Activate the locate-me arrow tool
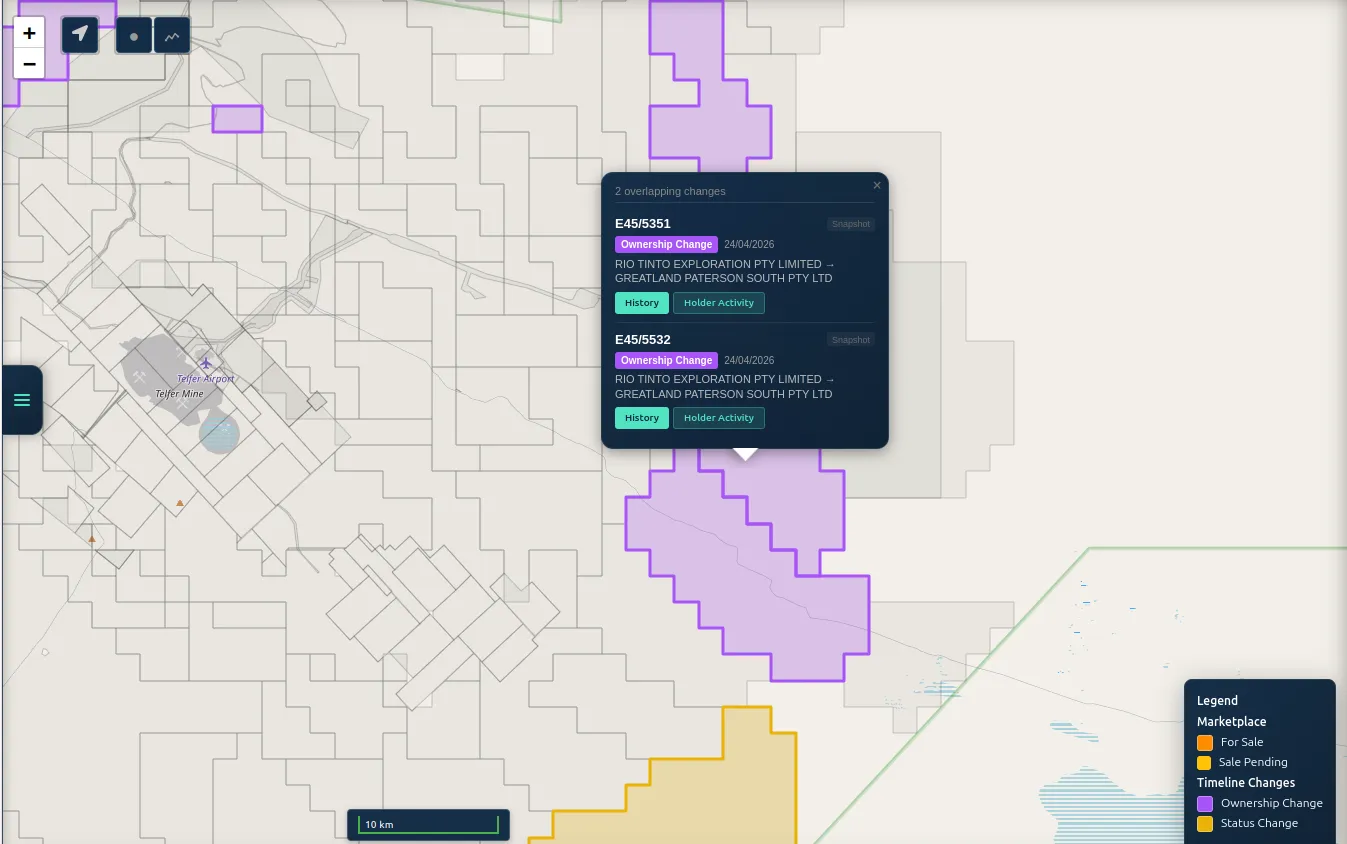Screen dimensions: 1347x844 click(80, 35)
